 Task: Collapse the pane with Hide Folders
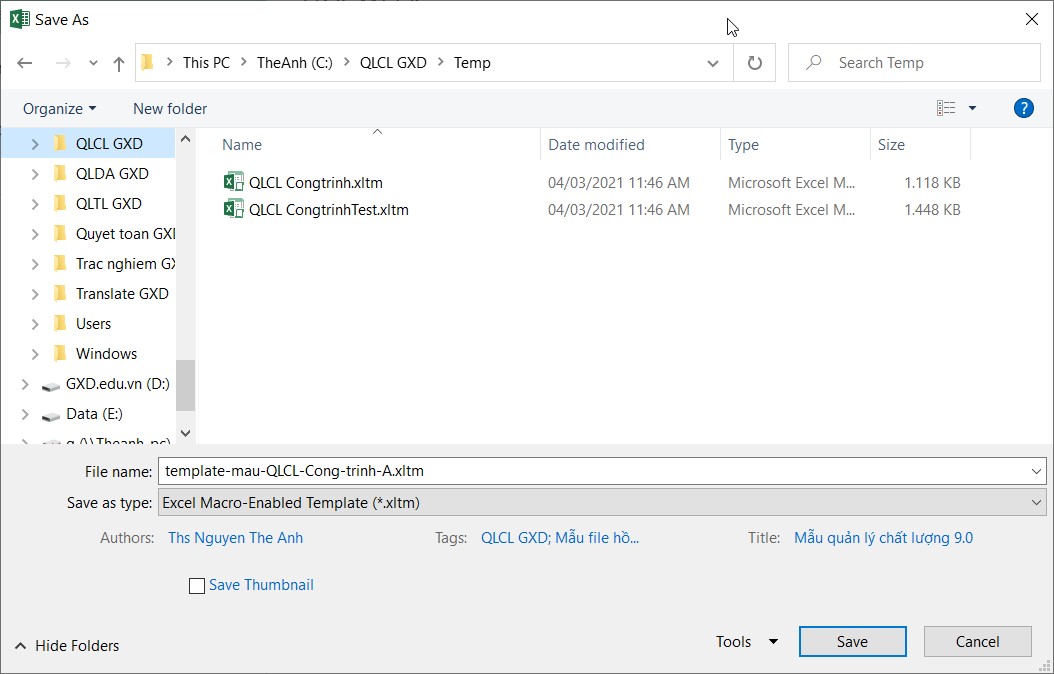66,646
